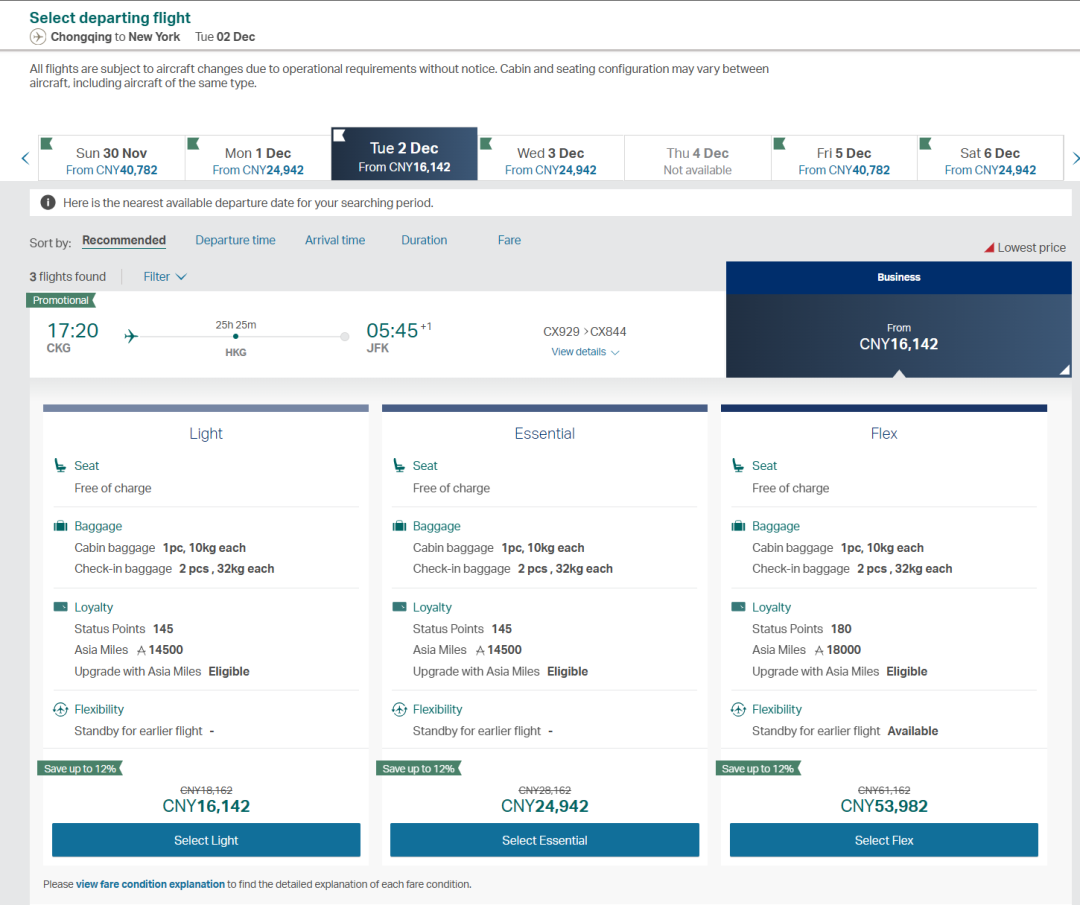Choose the Sat 6 Dec date tab
The width and height of the screenshot is (1080, 905).
[x=989, y=160]
